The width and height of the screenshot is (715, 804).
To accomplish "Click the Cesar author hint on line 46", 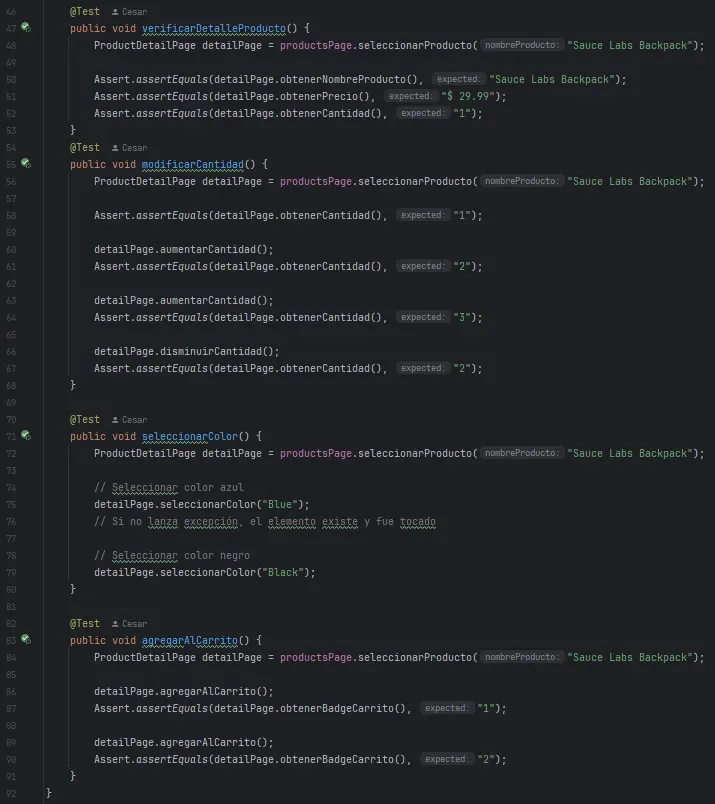I will click(x=129, y=12).
